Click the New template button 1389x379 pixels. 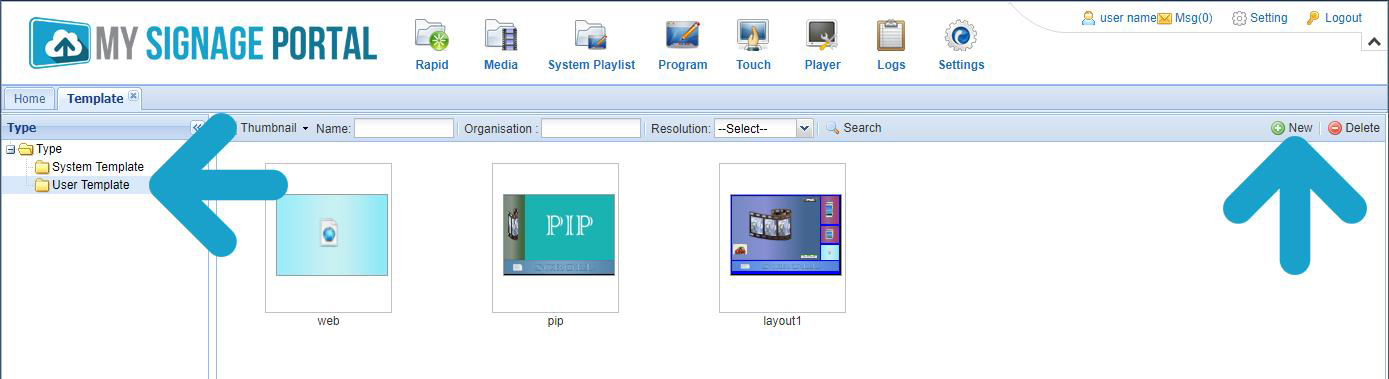pyautogui.click(x=1292, y=128)
